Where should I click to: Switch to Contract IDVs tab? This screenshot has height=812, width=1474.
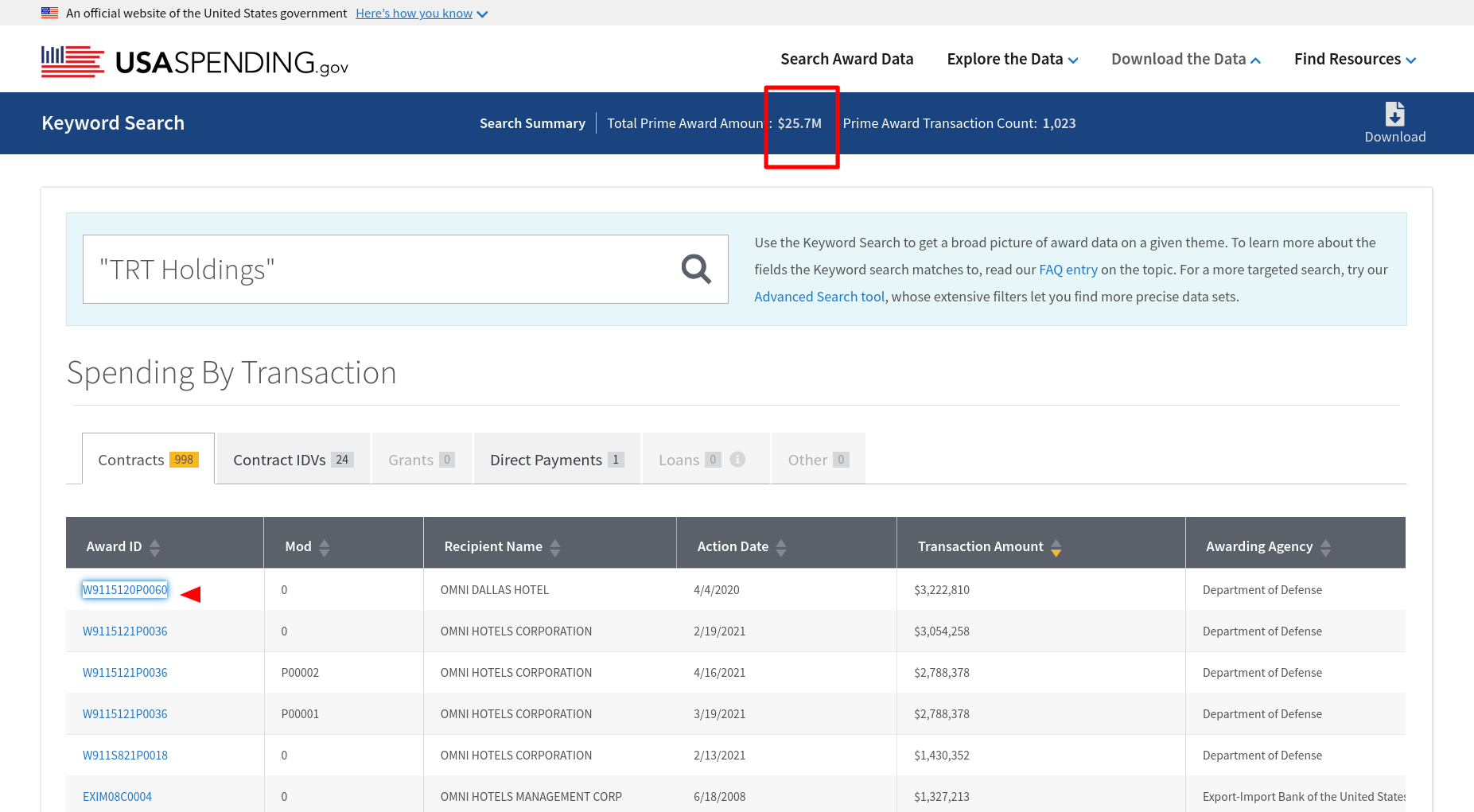[293, 459]
